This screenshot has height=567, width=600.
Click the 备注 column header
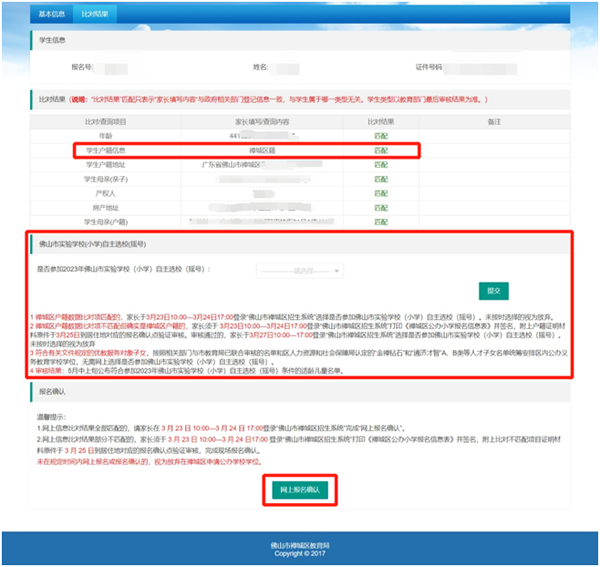pyautogui.click(x=492, y=122)
